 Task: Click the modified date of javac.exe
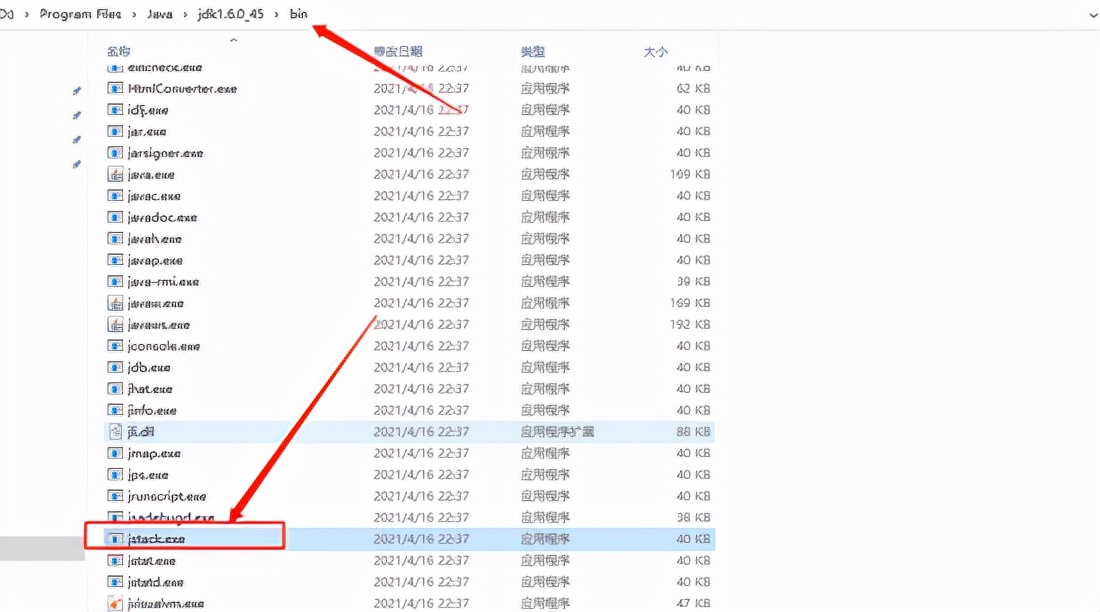(x=421, y=196)
